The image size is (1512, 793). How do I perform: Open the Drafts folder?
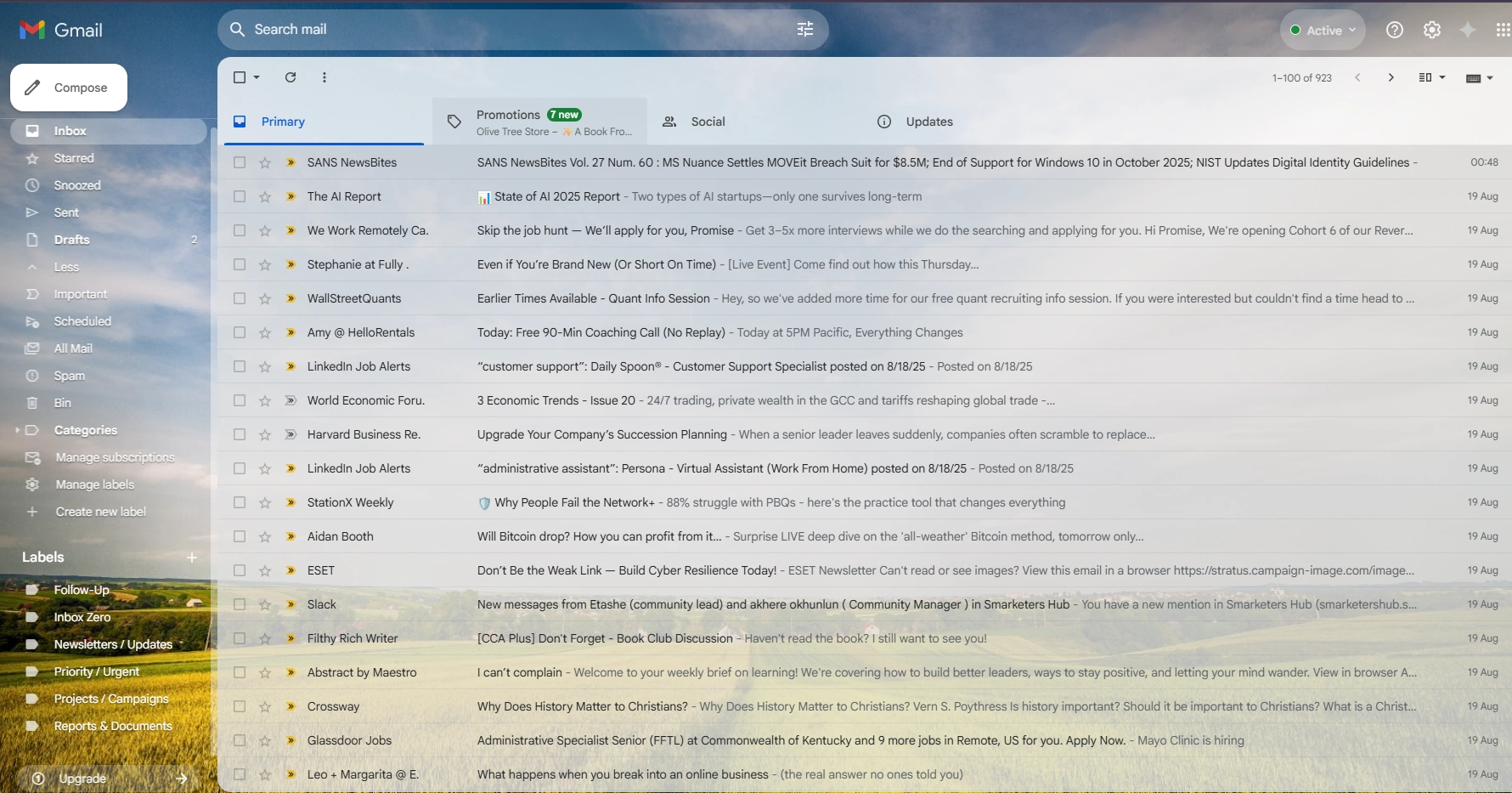71,240
